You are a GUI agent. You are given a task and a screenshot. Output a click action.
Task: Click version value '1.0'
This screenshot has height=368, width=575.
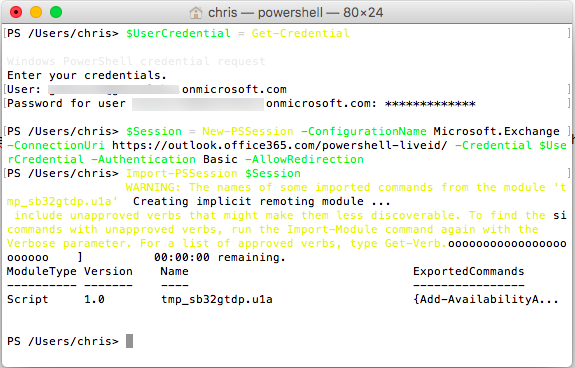[95, 299]
